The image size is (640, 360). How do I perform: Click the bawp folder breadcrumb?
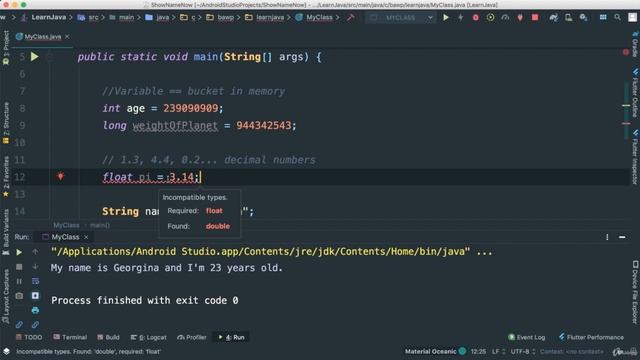220,18
